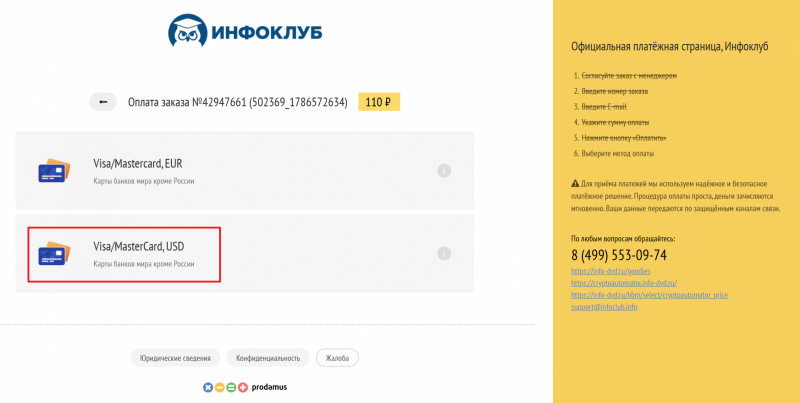The height and width of the screenshot is (403, 800).
Task: Select Visa/Mastercard, EUR payment method
Action: (x=244, y=171)
